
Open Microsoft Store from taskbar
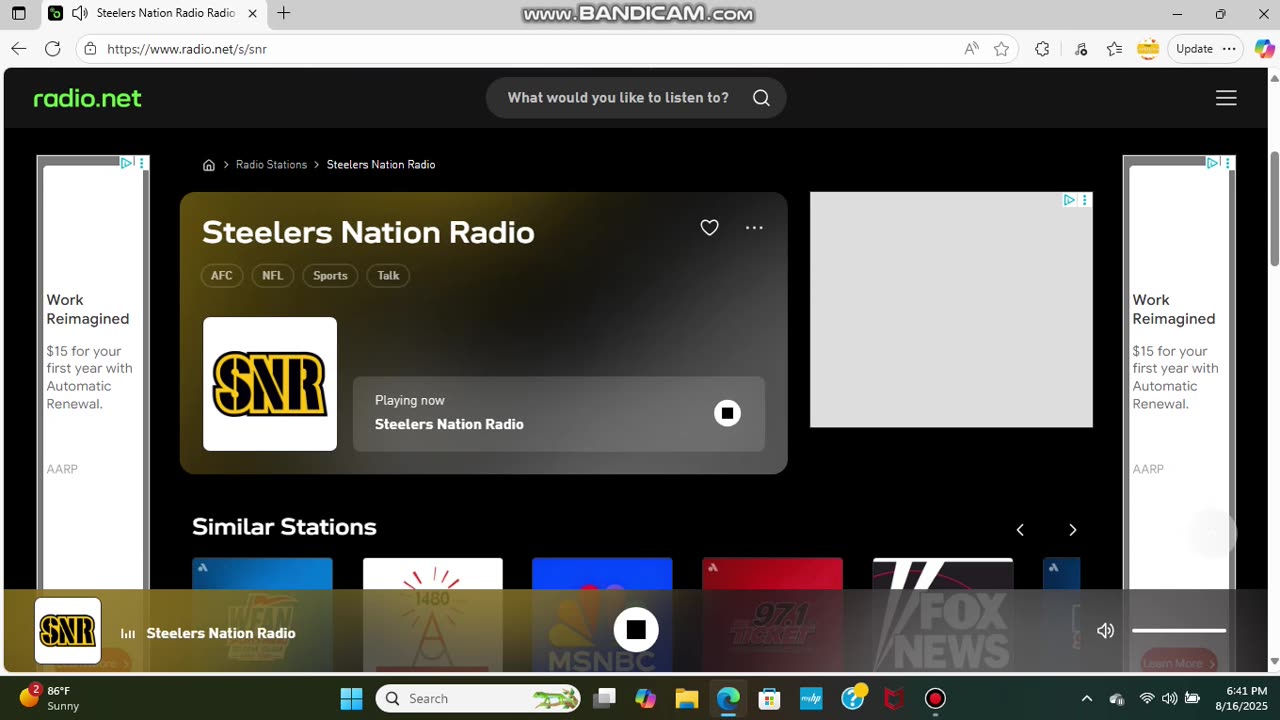pyautogui.click(x=769, y=698)
